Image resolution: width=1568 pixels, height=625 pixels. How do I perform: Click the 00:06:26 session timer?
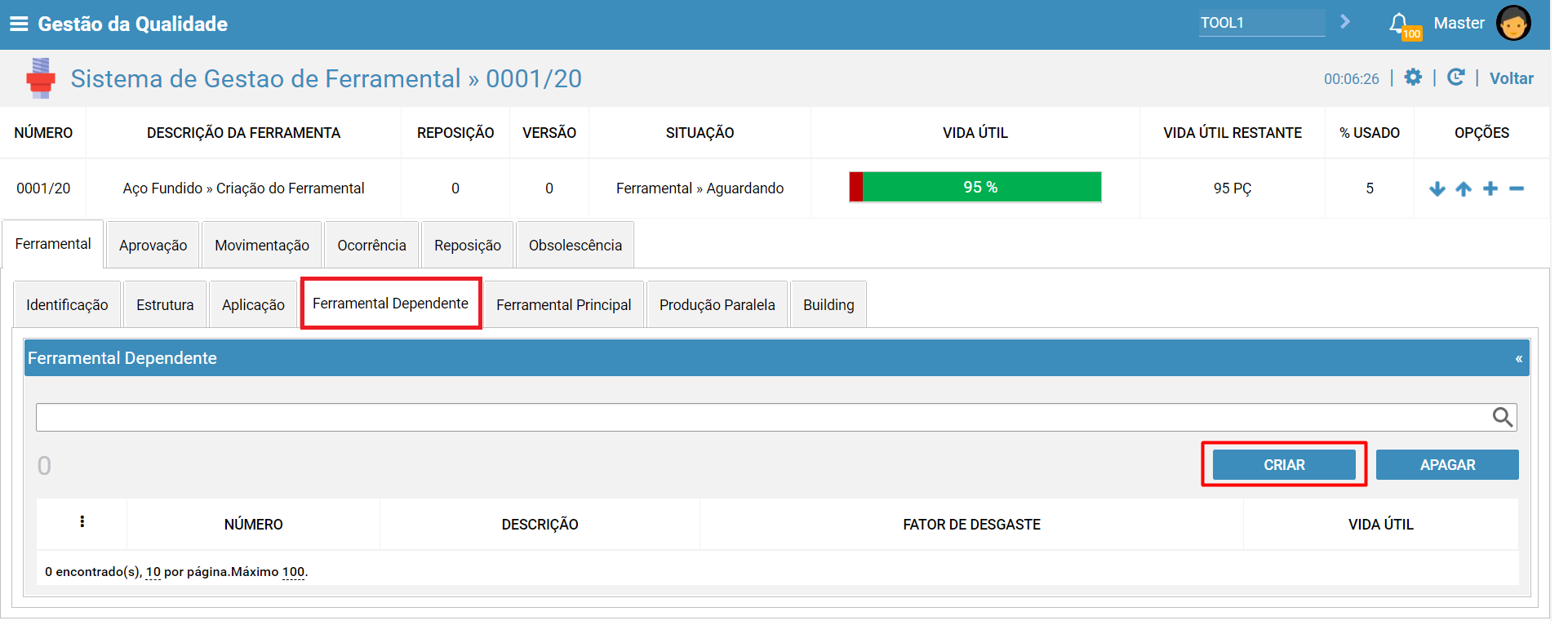click(1352, 79)
